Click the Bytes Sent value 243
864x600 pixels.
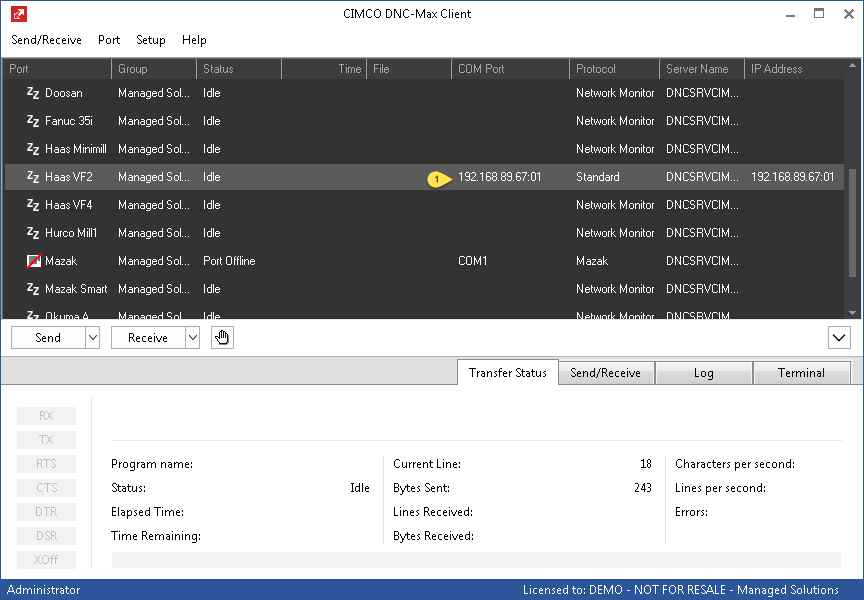point(643,488)
